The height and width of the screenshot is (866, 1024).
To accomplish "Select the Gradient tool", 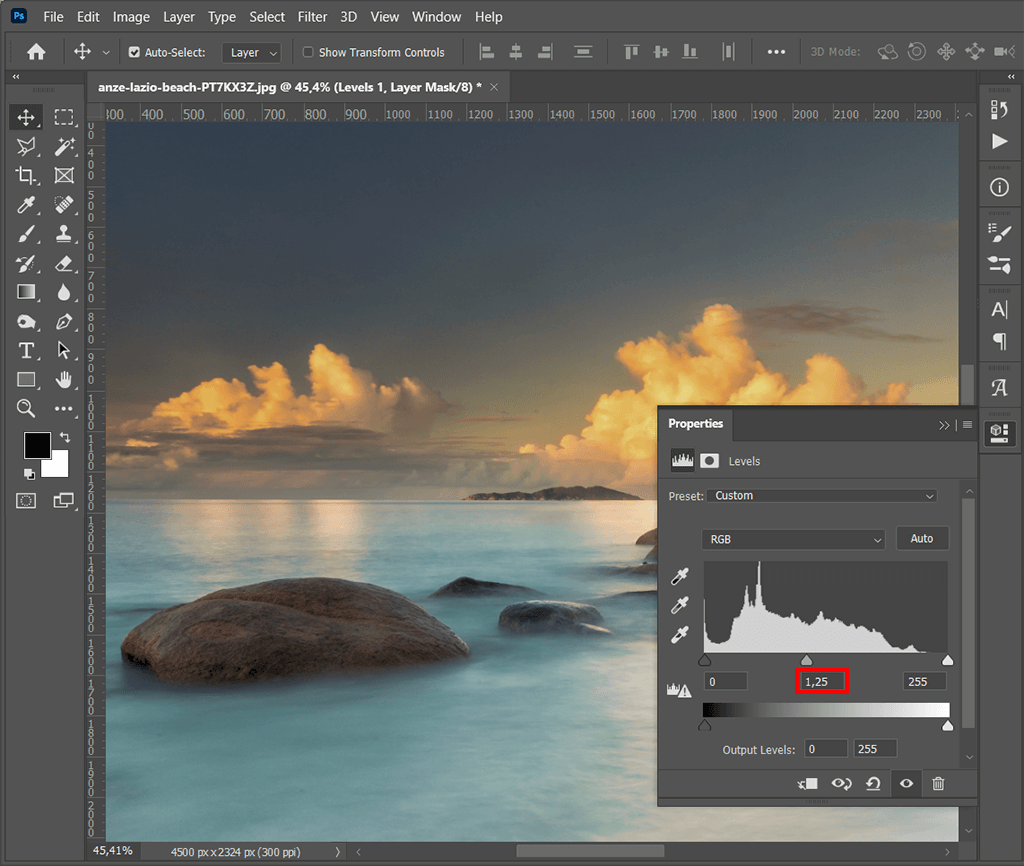I will [26, 292].
